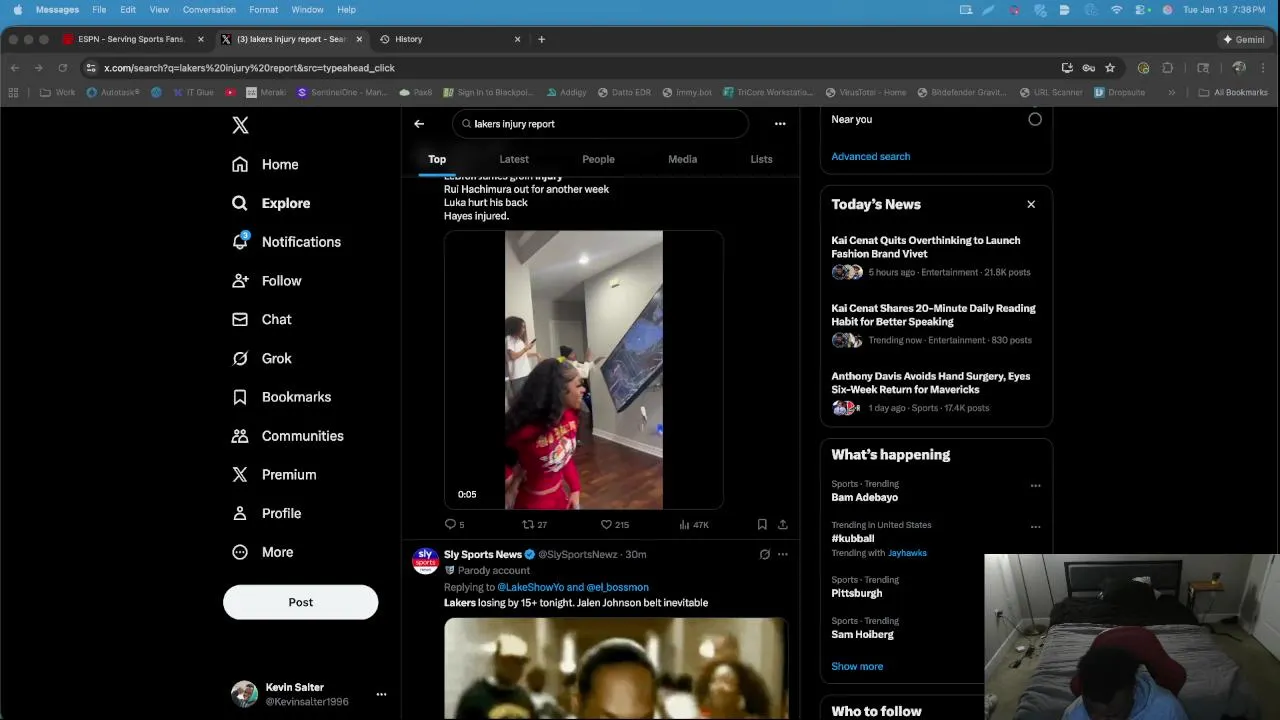Open a new browser tab
Viewport: 1280px width, 720px height.
tap(542, 39)
